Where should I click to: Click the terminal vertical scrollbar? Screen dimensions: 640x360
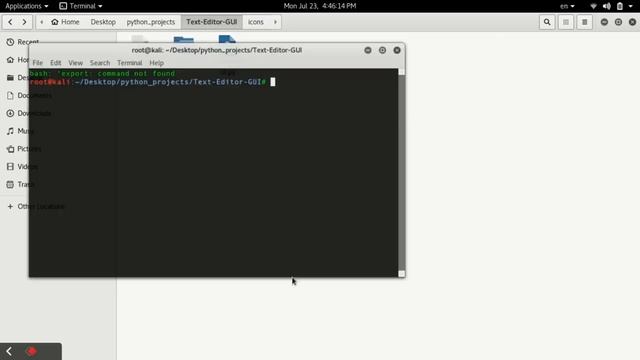tap(402, 173)
